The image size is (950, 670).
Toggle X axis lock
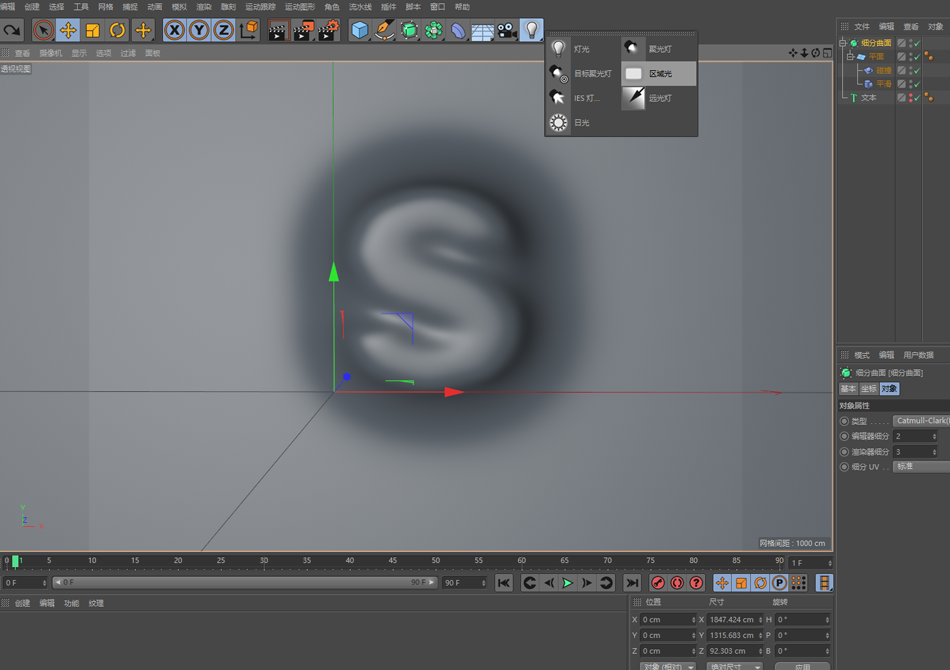coord(174,30)
